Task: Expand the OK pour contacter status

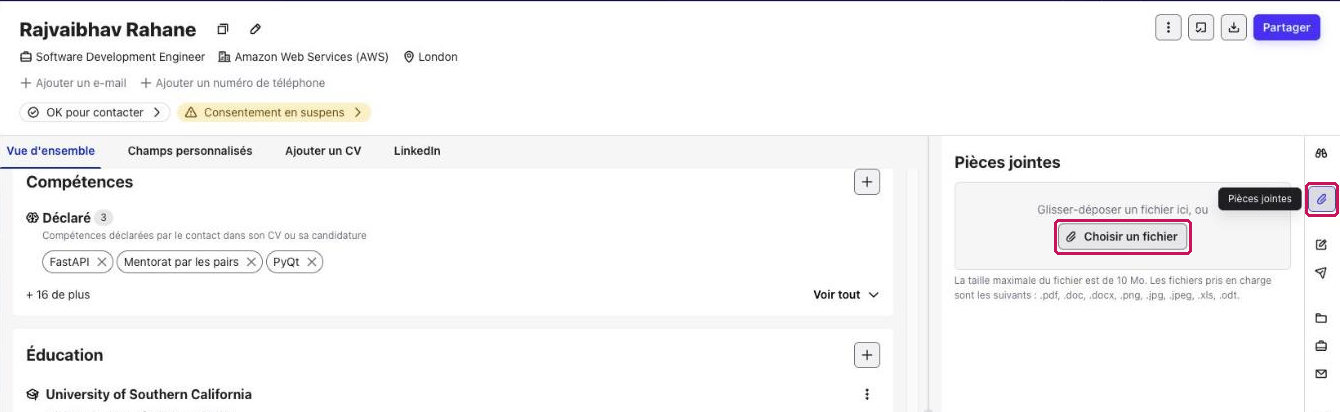Action: pyautogui.click(x=95, y=113)
